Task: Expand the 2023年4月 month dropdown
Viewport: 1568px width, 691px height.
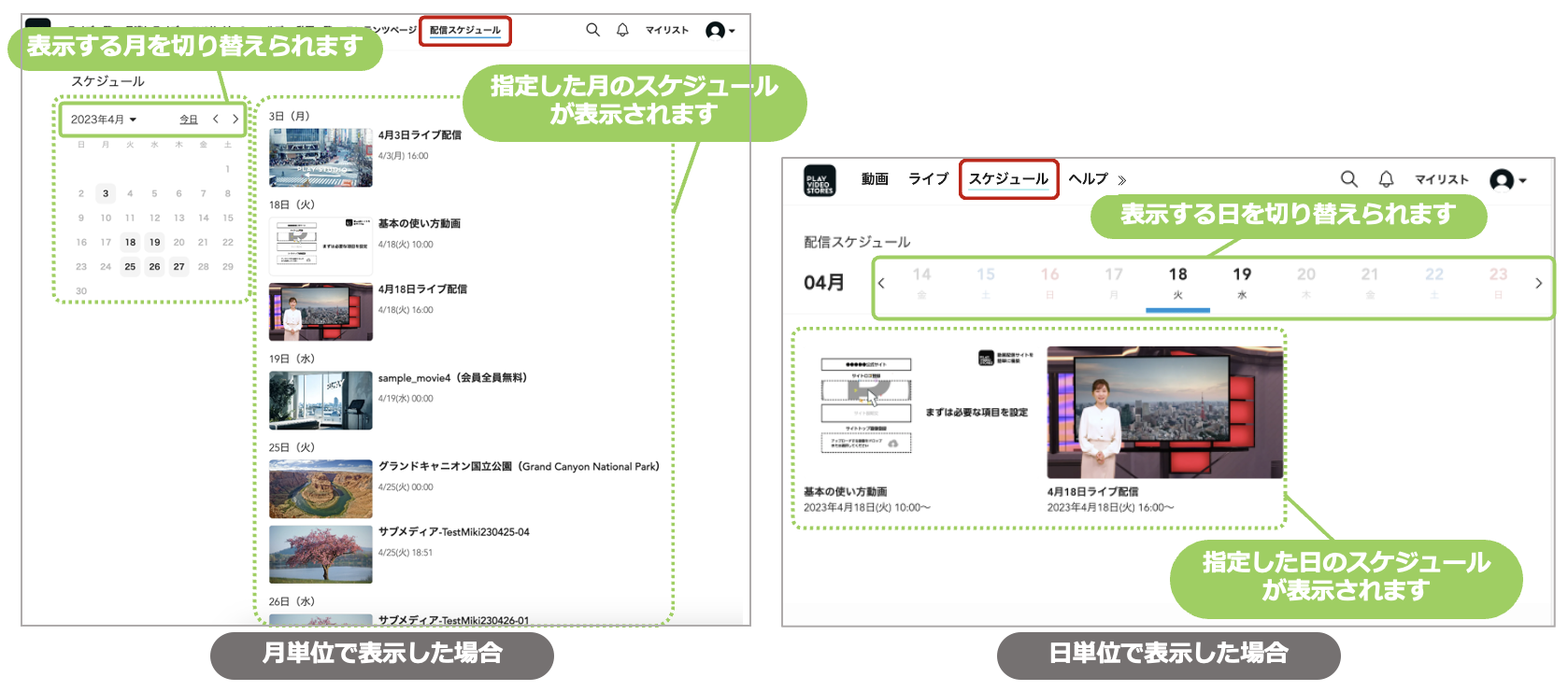Action: point(104,120)
